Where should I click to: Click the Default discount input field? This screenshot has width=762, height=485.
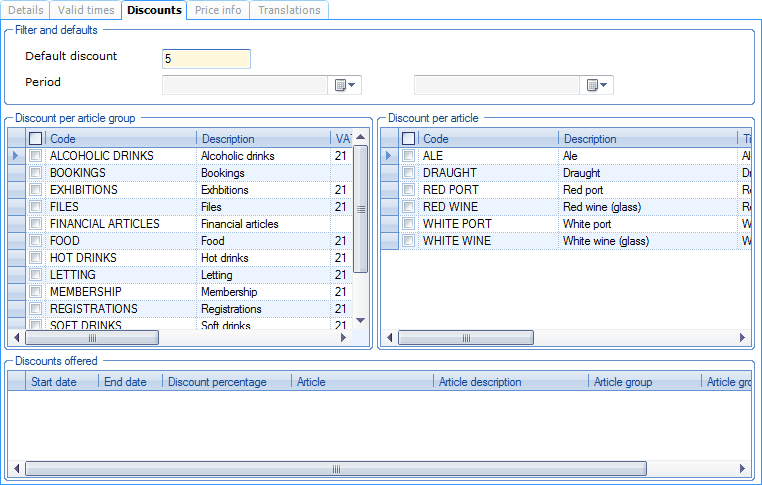click(x=205, y=59)
